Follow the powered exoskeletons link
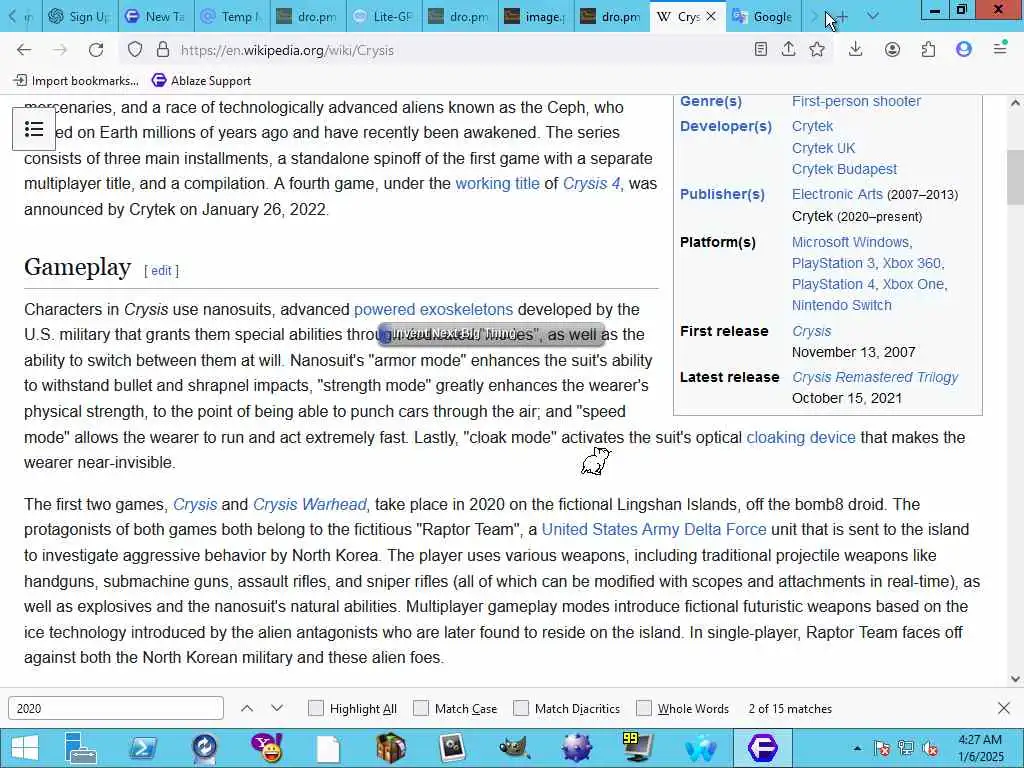Image resolution: width=1024 pixels, height=768 pixels. tap(433, 309)
